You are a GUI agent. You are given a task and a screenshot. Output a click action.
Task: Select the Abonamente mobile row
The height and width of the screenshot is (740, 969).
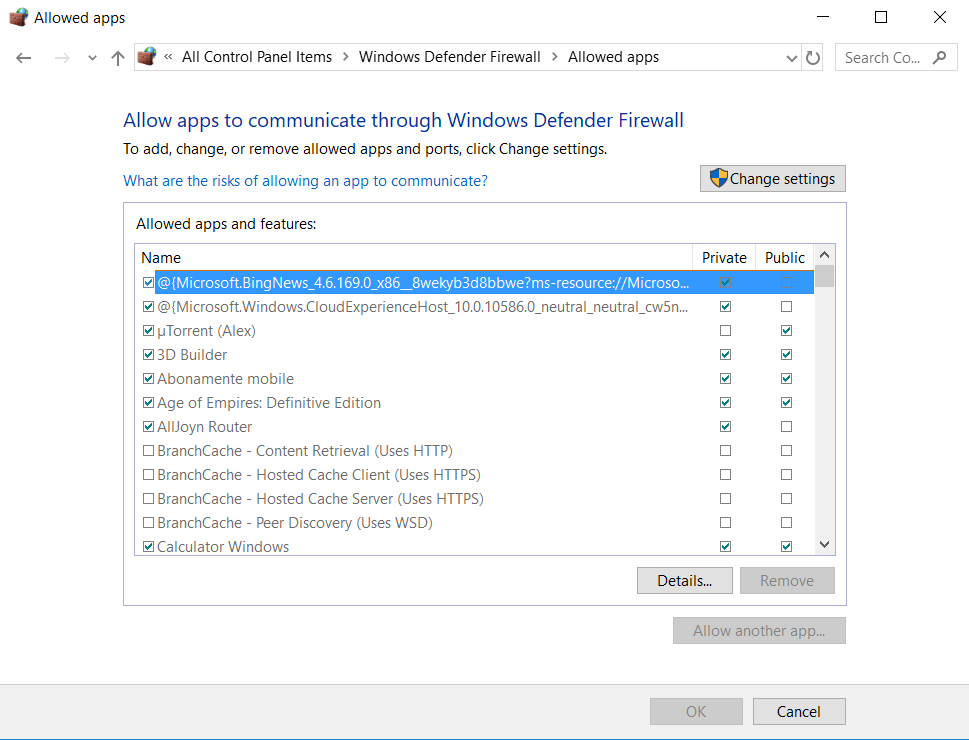[x=475, y=378]
